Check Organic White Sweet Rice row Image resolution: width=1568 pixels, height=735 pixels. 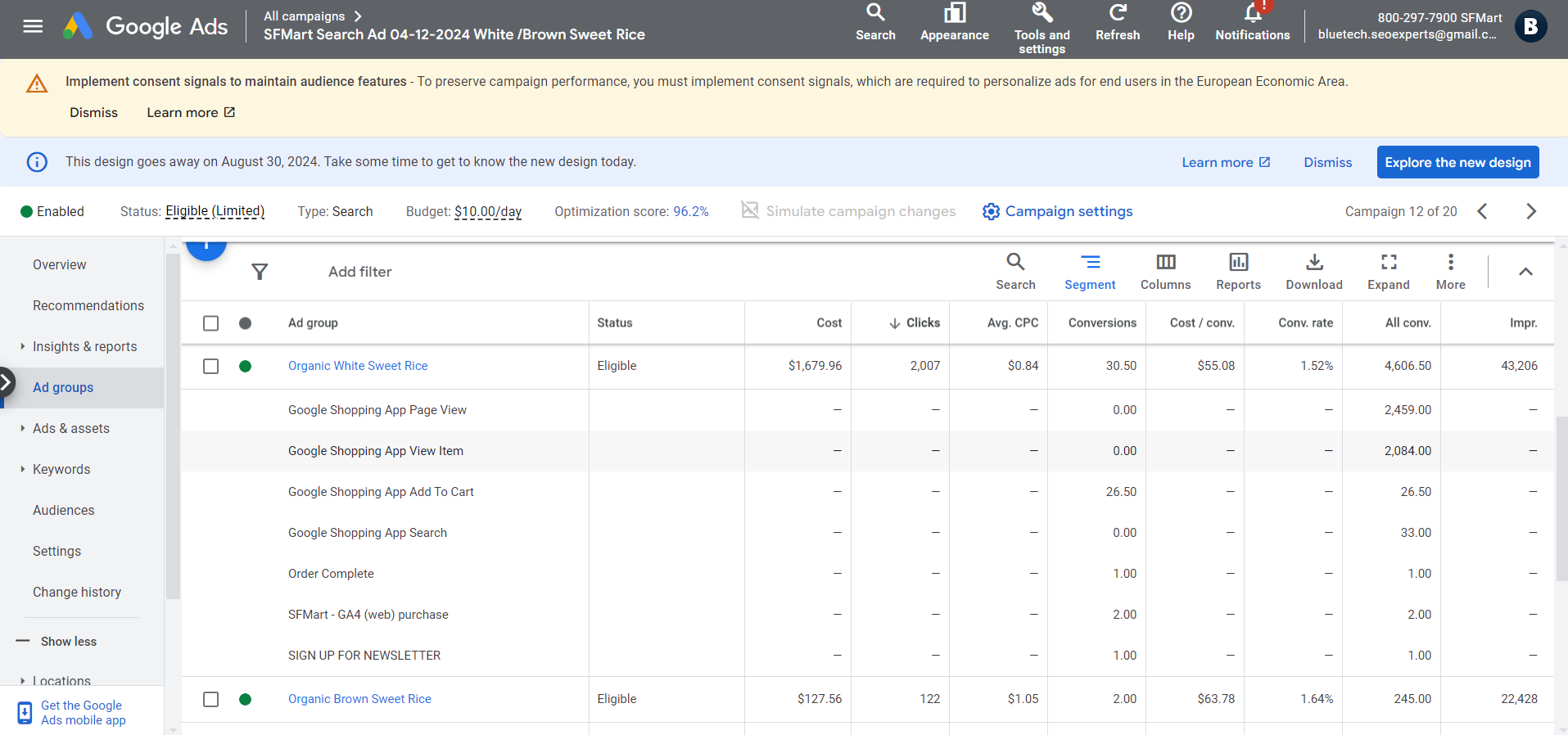tap(210, 366)
